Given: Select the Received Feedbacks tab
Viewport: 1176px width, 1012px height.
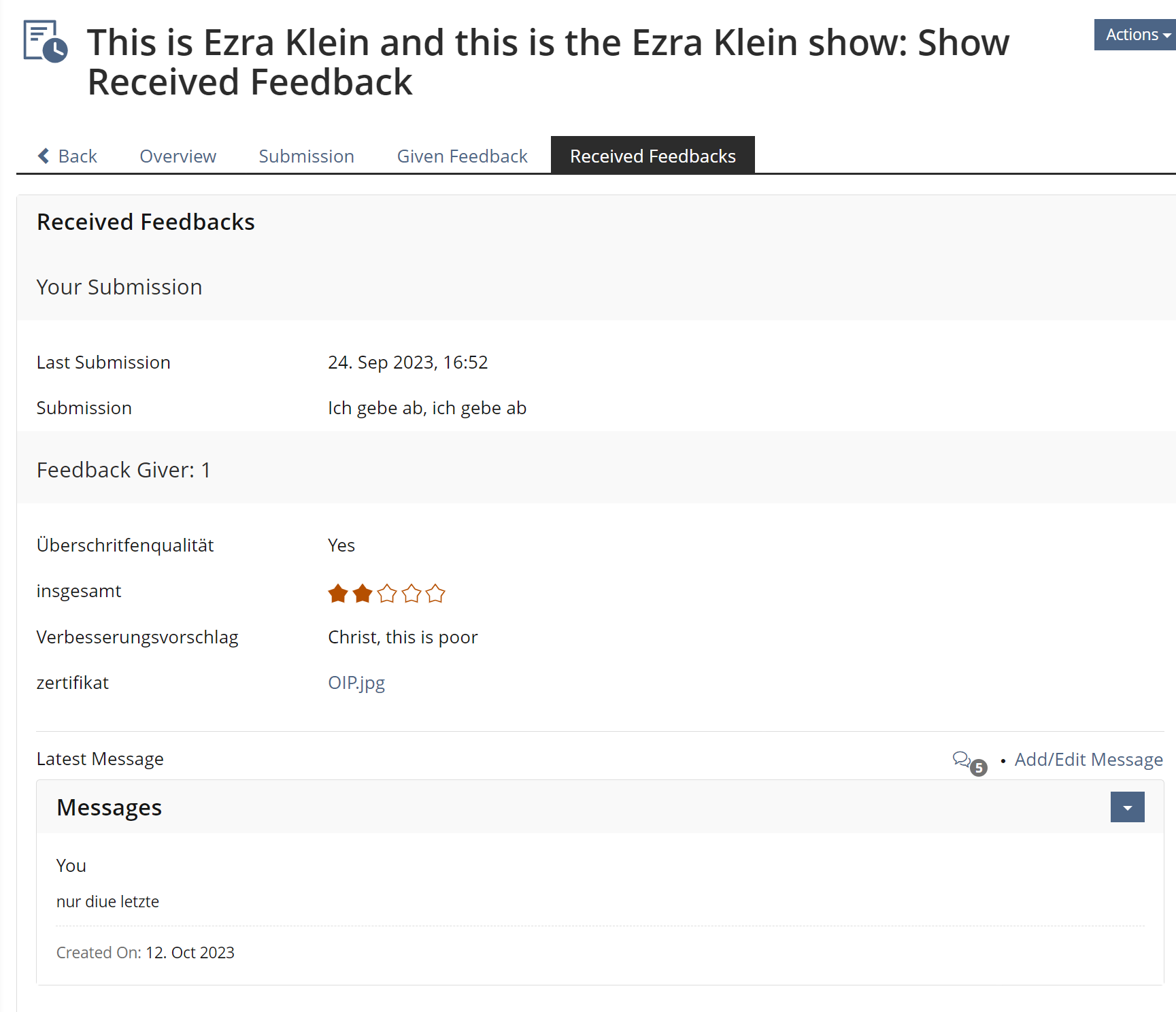Looking at the screenshot, I should 652,156.
